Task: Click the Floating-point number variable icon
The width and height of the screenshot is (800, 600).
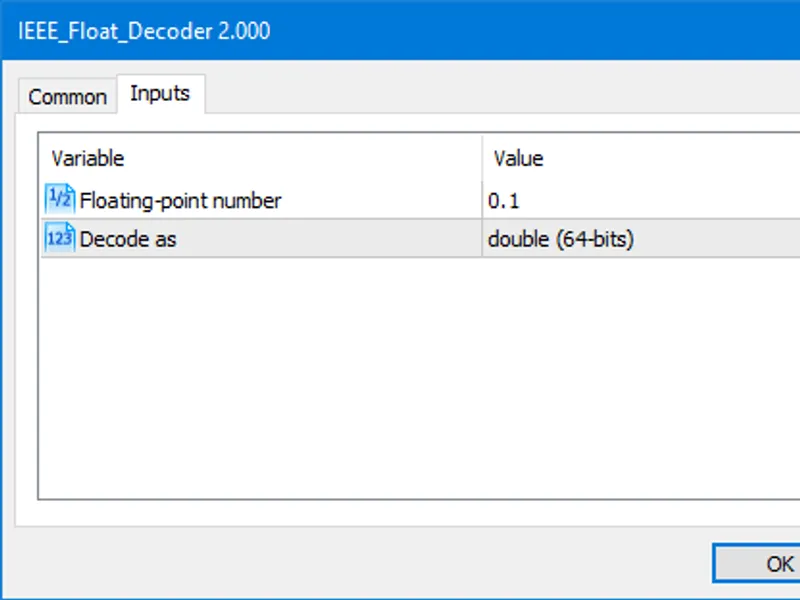Action: [60, 199]
